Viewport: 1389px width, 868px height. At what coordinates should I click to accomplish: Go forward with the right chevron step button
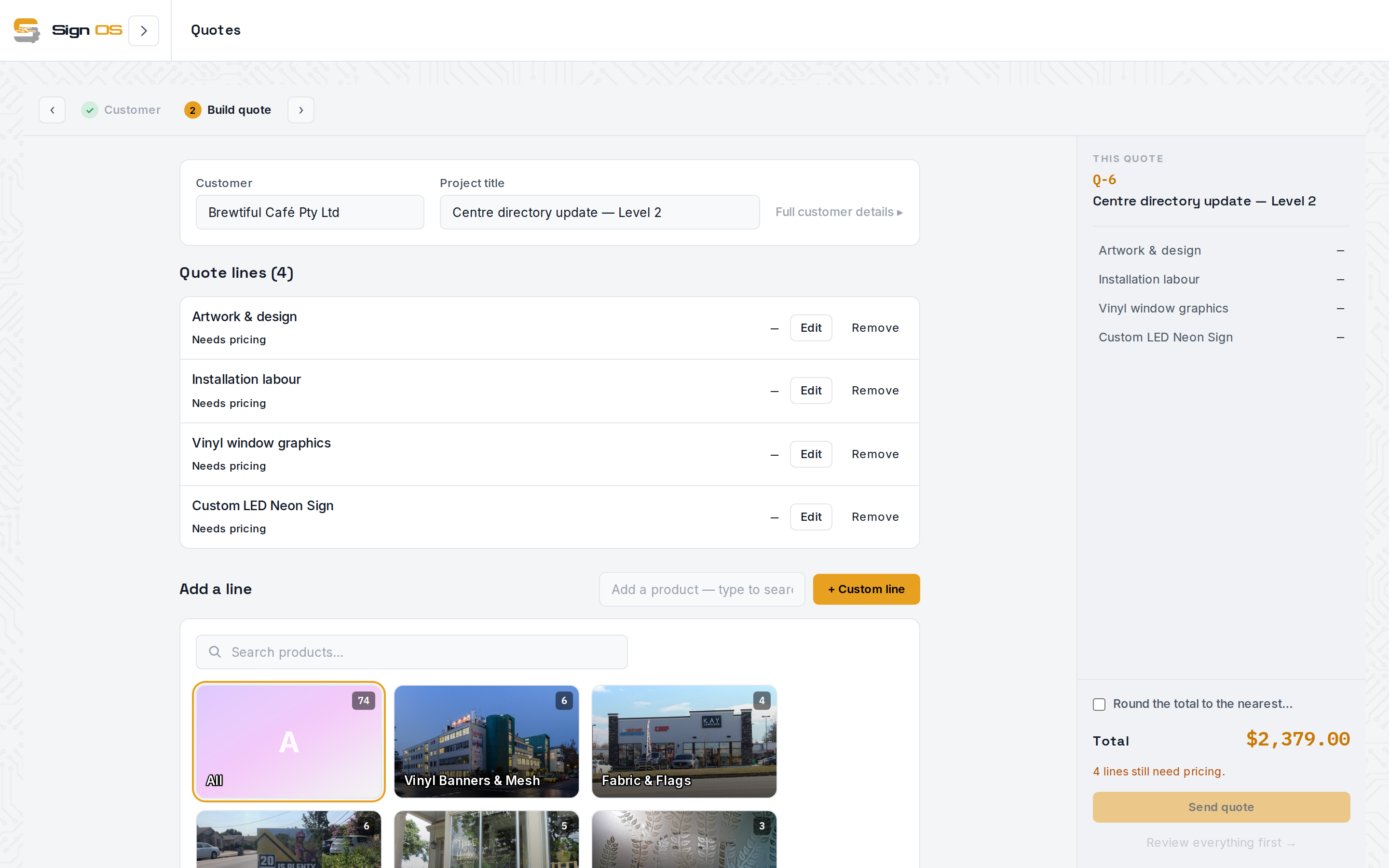tap(301, 109)
